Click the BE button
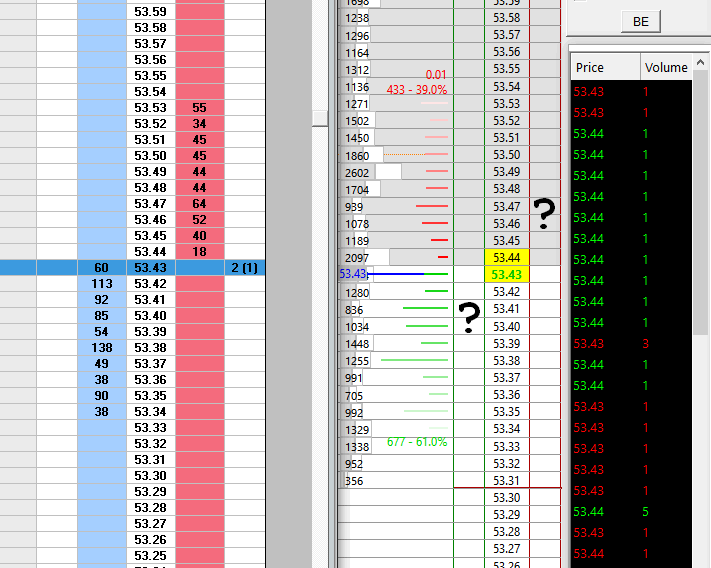This screenshot has height=568, width=711. [x=640, y=22]
